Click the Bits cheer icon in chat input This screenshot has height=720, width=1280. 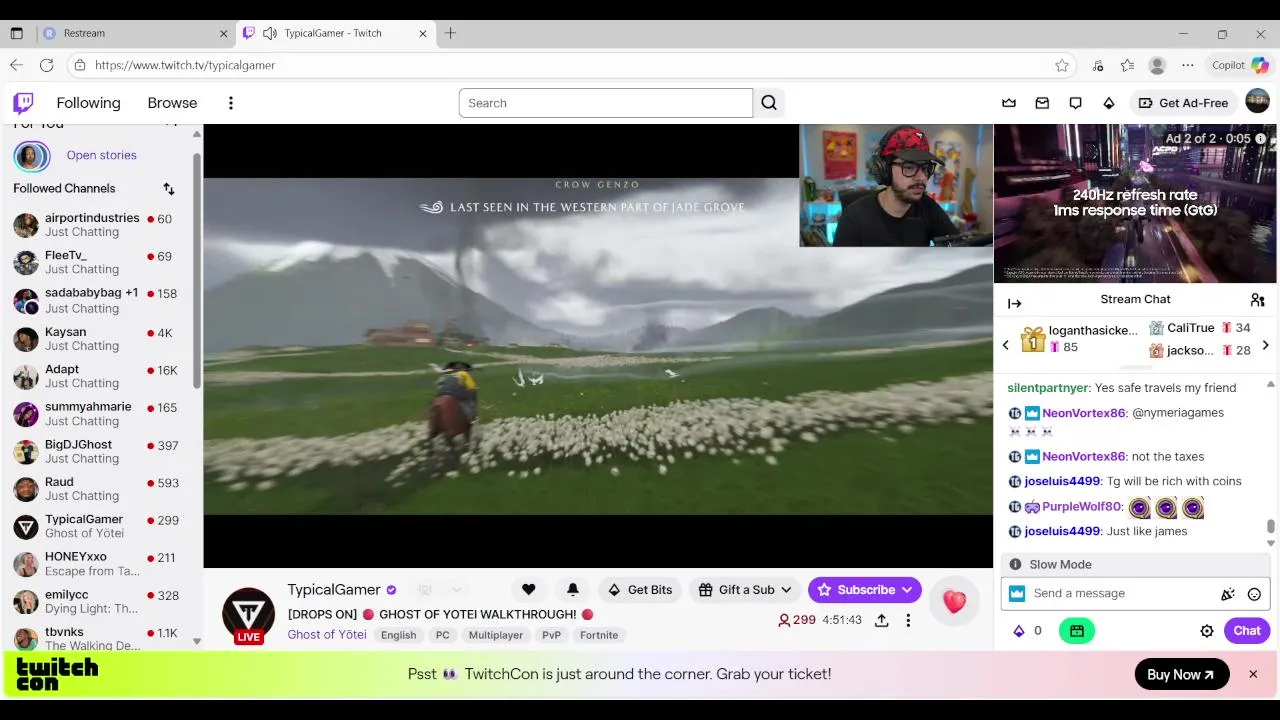[x=1228, y=594]
